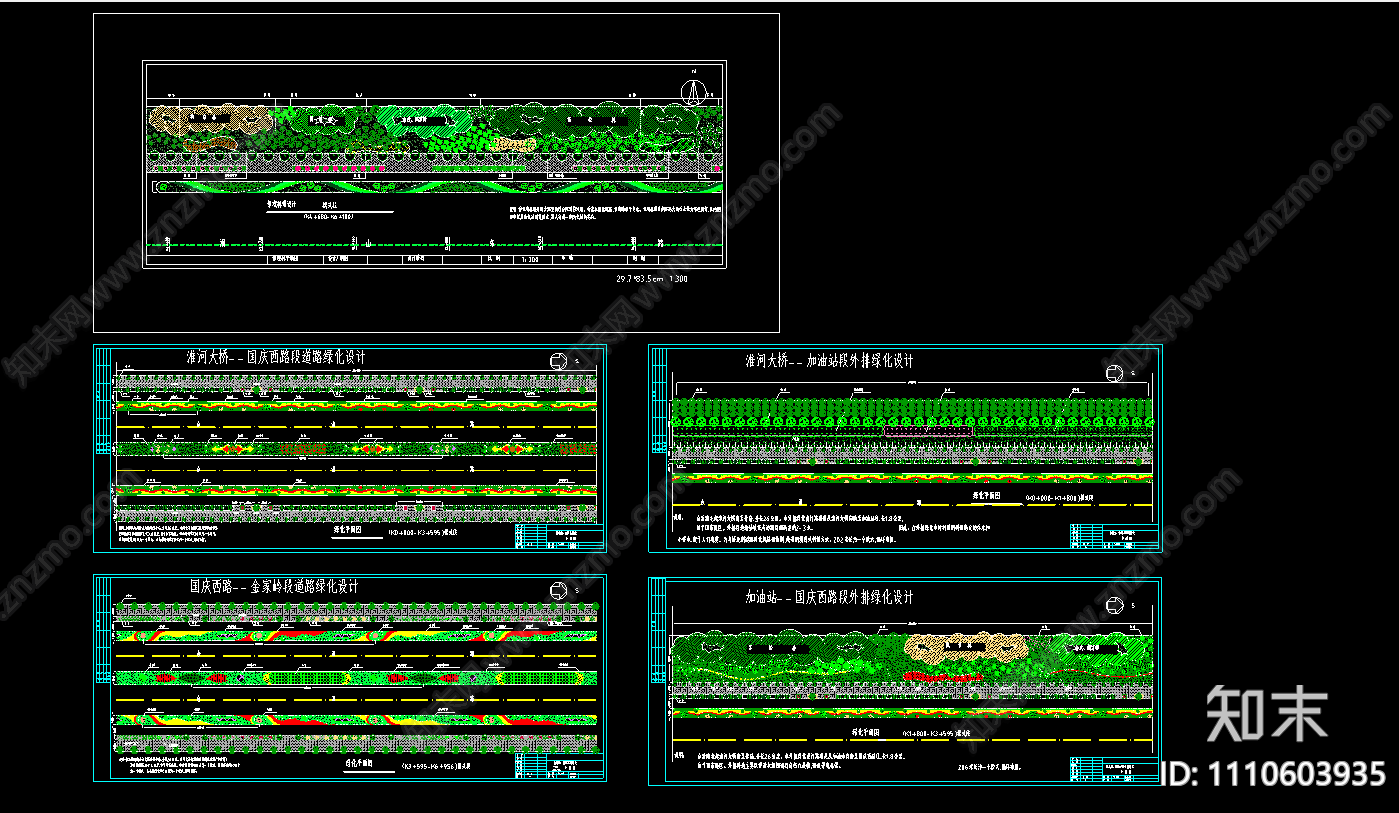Click compass symbol in 加油站--国庆西路段外排 sheet
Image resolution: width=1399 pixels, height=813 pixels.
tap(1112, 604)
